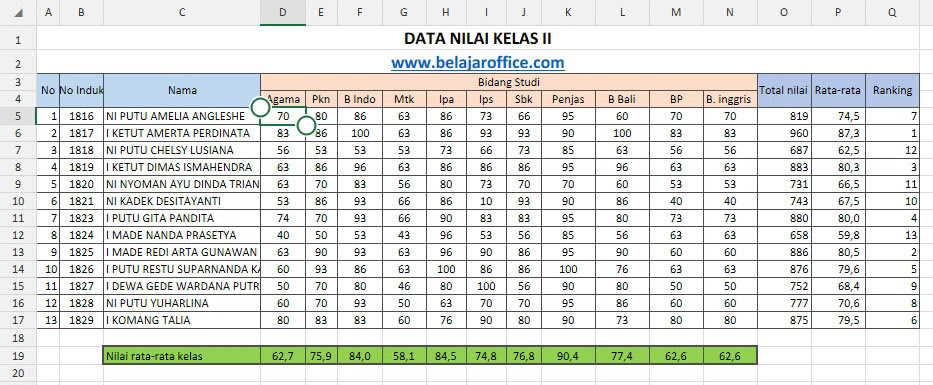Click the Agama subject header
The image size is (933, 385).
tap(283, 99)
